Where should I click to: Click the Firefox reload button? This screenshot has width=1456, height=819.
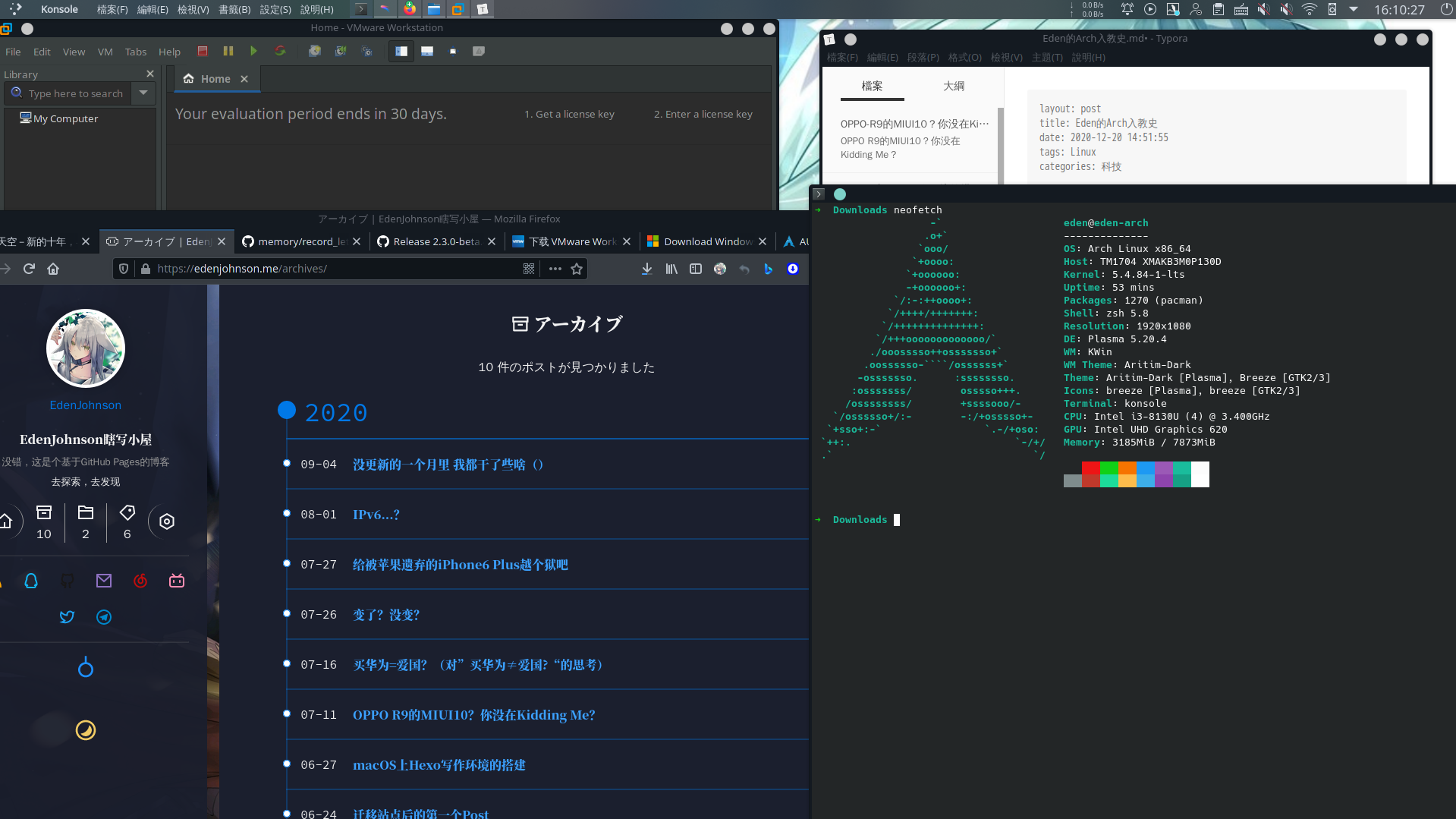click(x=29, y=269)
